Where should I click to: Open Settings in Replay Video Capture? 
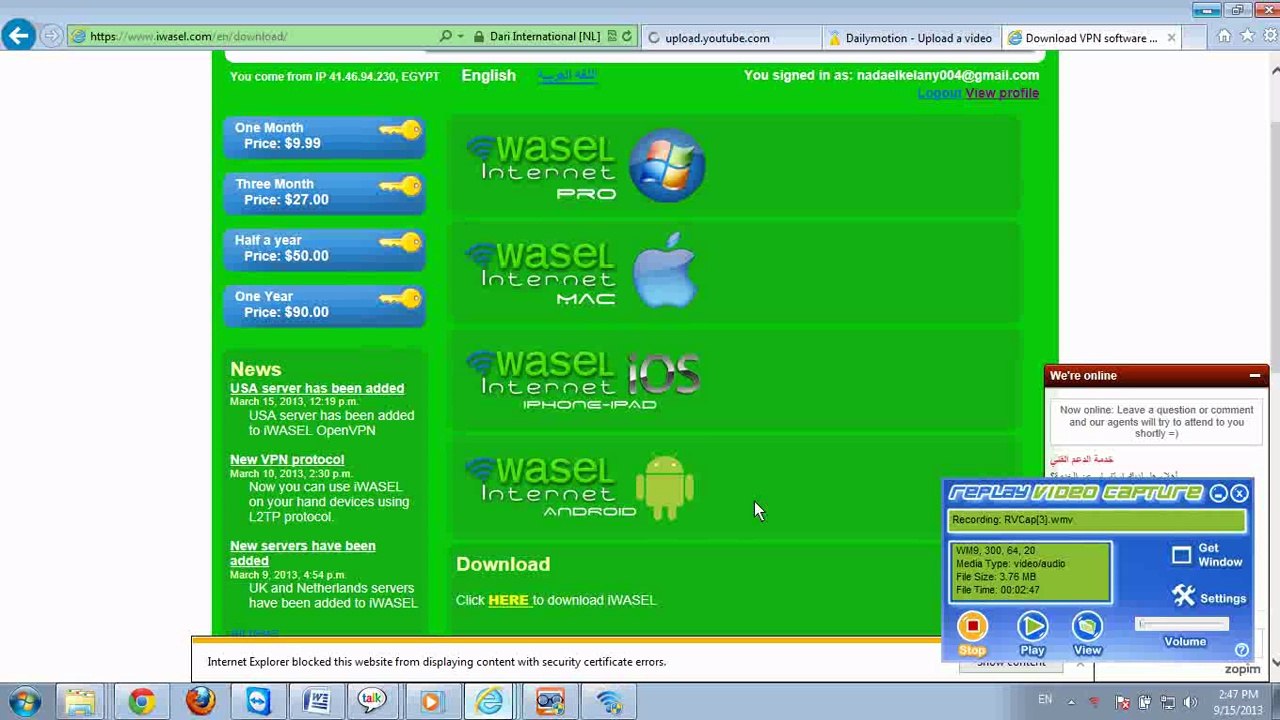pos(1208,597)
